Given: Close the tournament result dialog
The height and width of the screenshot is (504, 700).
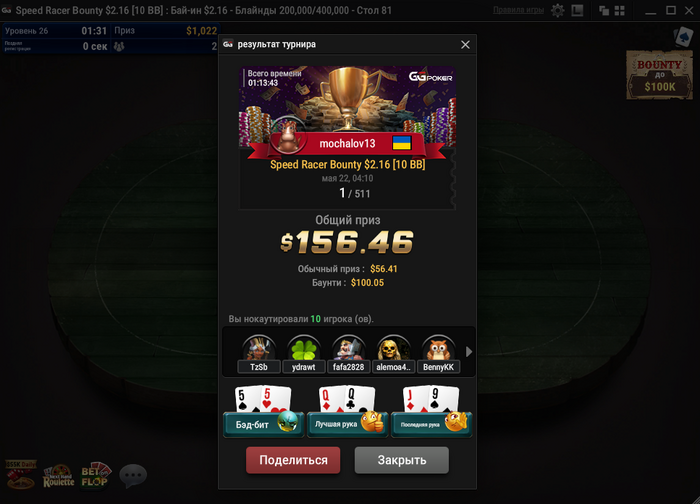Looking at the screenshot, I should [465, 45].
